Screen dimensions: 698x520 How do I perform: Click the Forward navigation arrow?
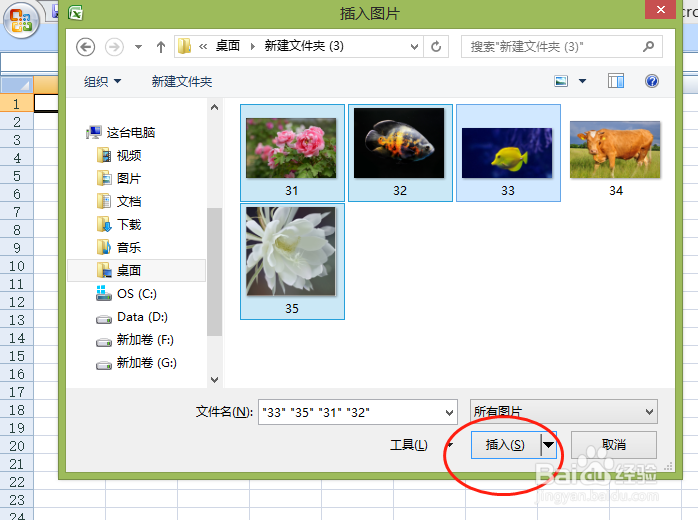pyautogui.click(x=114, y=47)
